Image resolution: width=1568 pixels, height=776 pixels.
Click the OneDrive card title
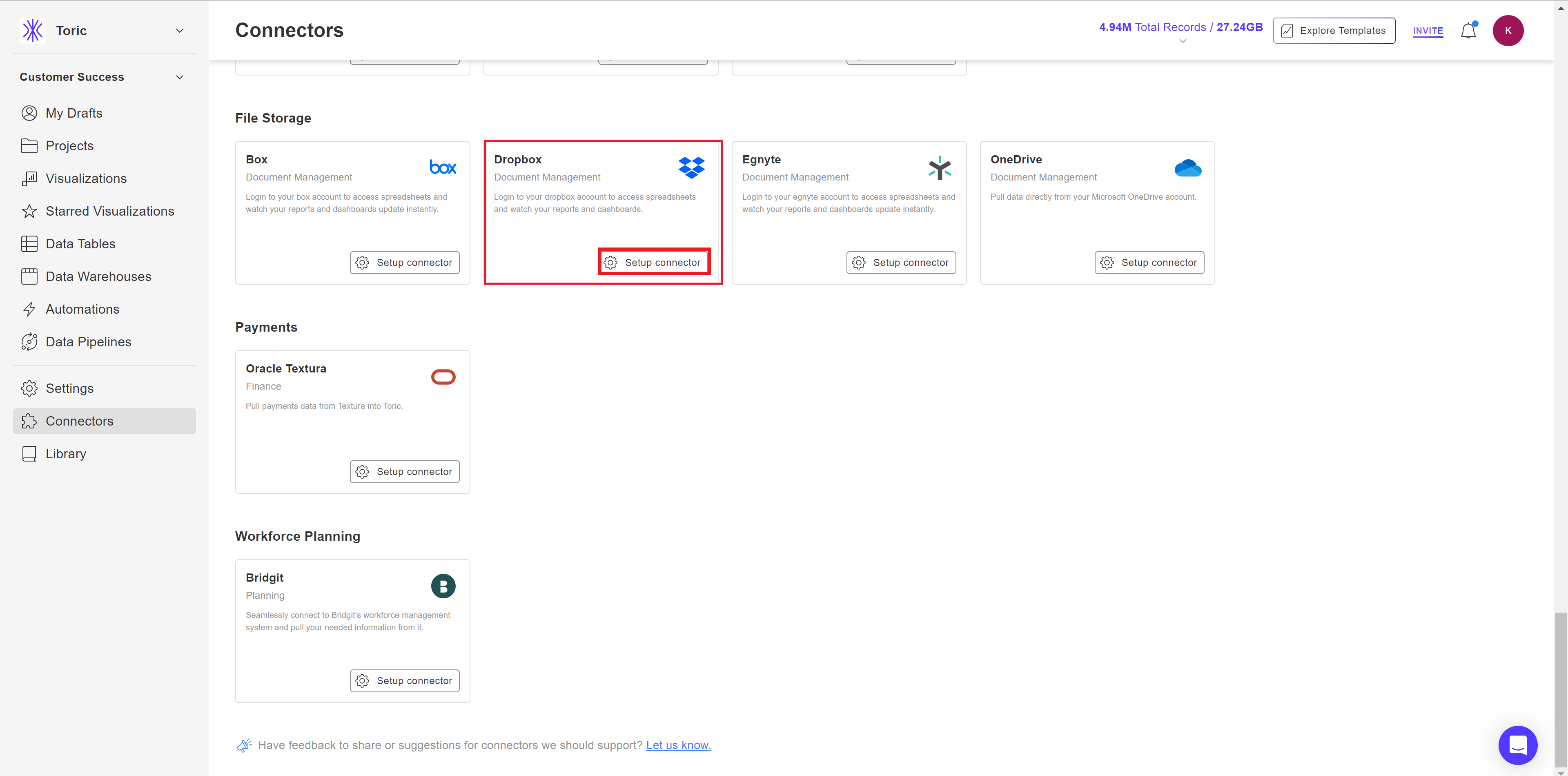[x=1016, y=159]
